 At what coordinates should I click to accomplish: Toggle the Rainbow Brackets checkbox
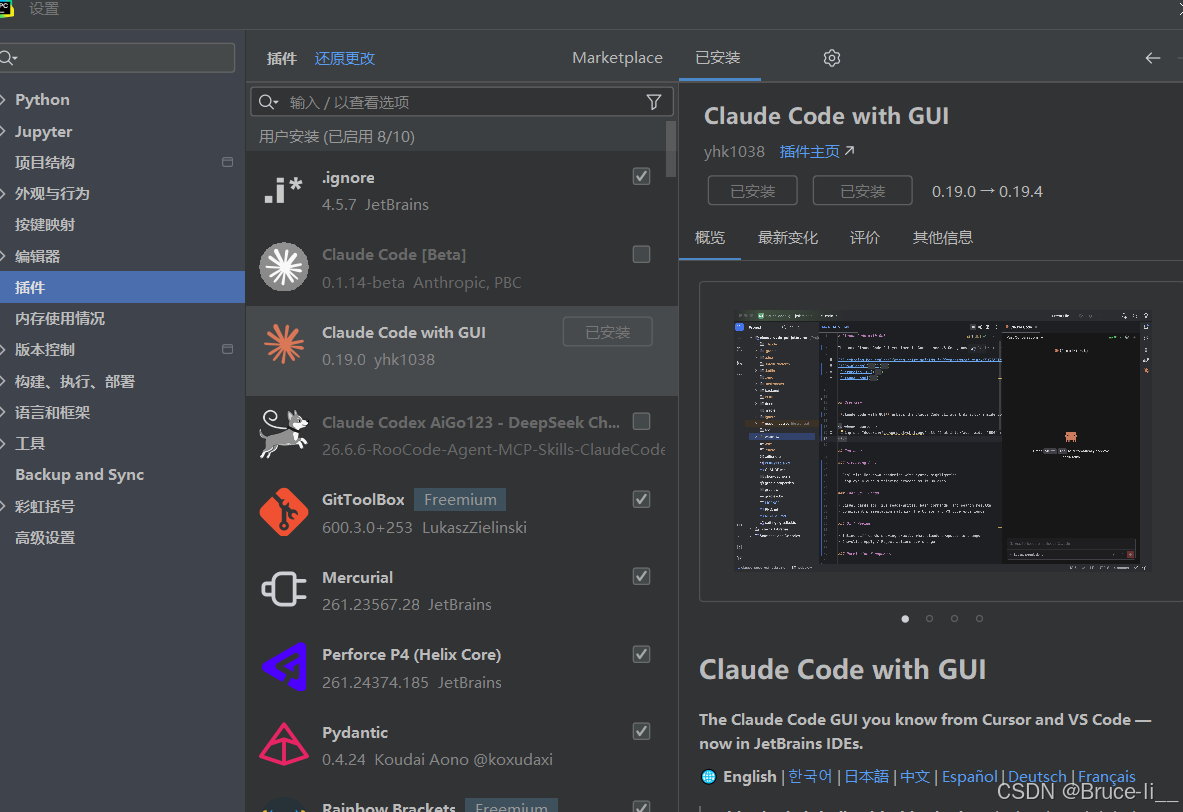click(x=641, y=806)
